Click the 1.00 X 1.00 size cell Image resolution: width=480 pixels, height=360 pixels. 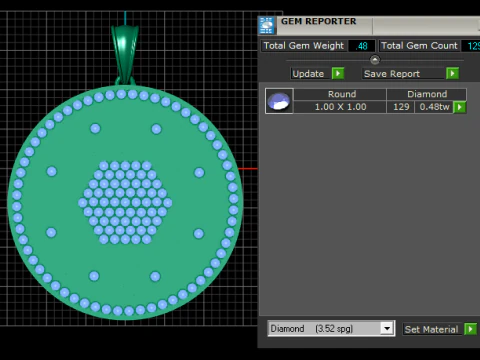(340, 107)
